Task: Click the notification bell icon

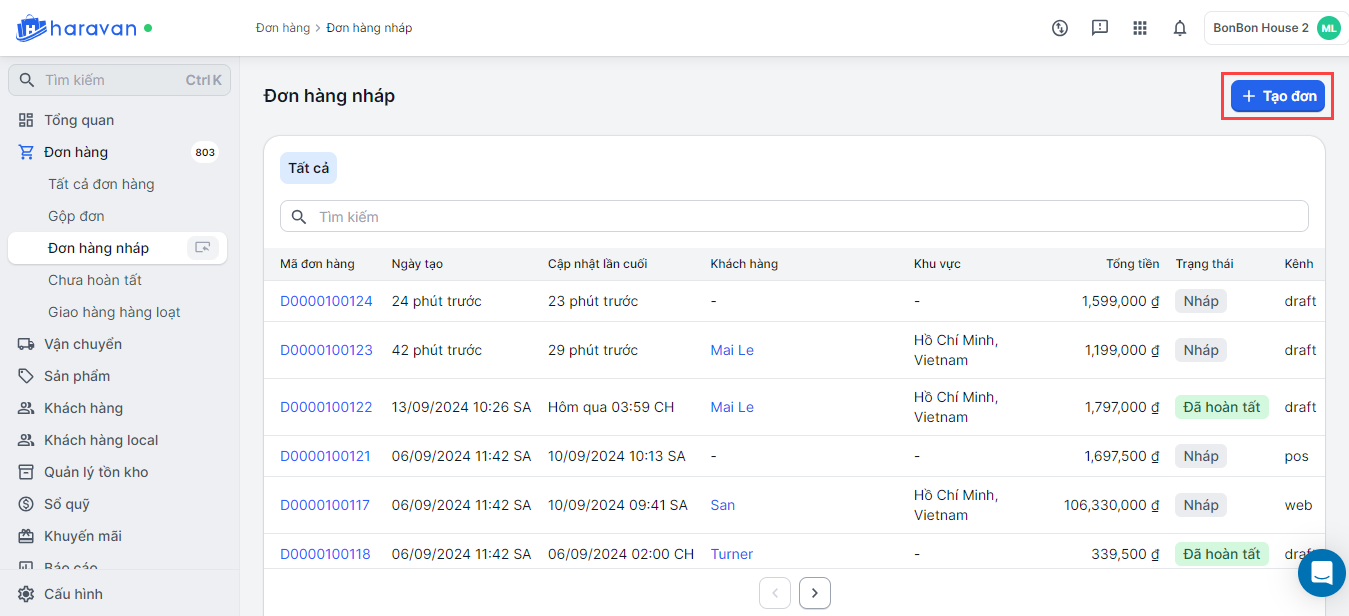Action: coord(1180,28)
